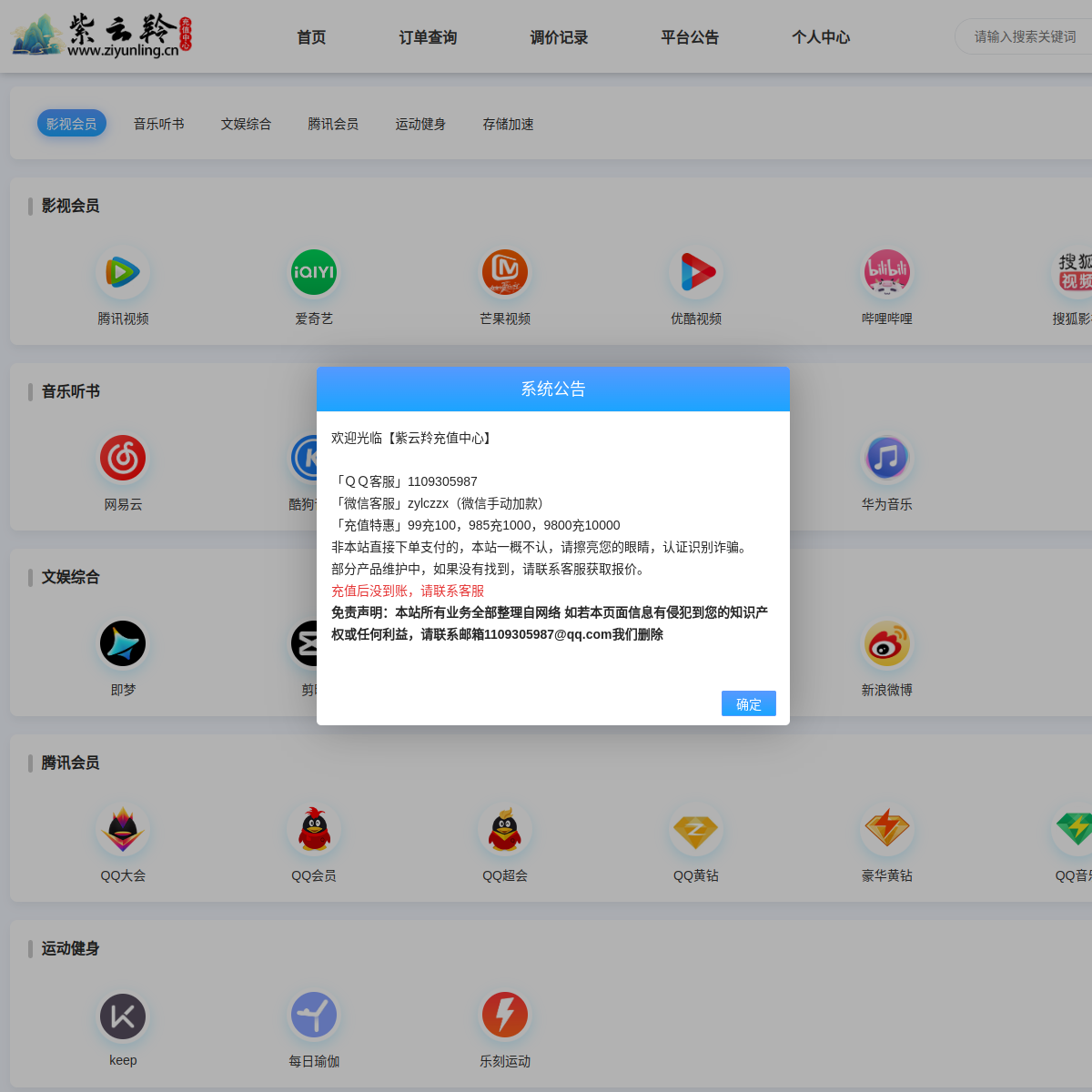This screenshot has height=1092, width=1092.
Task: Click the 影视会员 section heading
Action: (x=70, y=206)
